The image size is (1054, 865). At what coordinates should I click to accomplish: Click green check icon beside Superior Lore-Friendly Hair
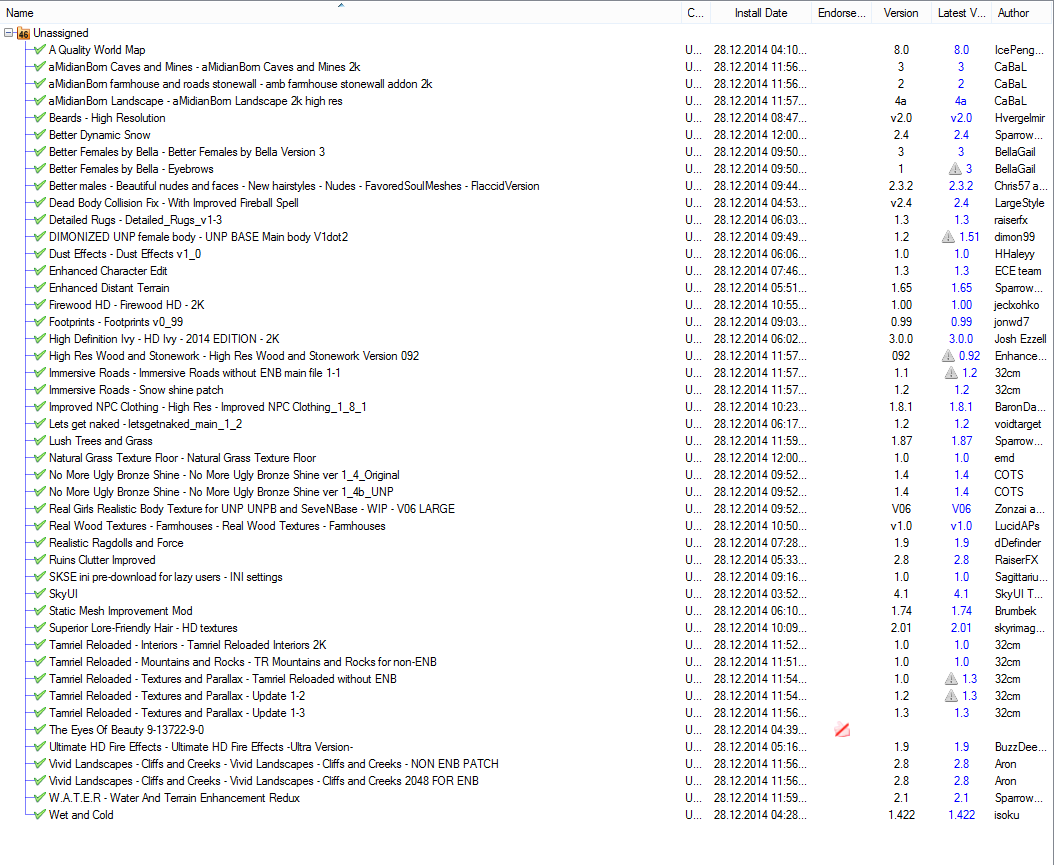click(40, 627)
